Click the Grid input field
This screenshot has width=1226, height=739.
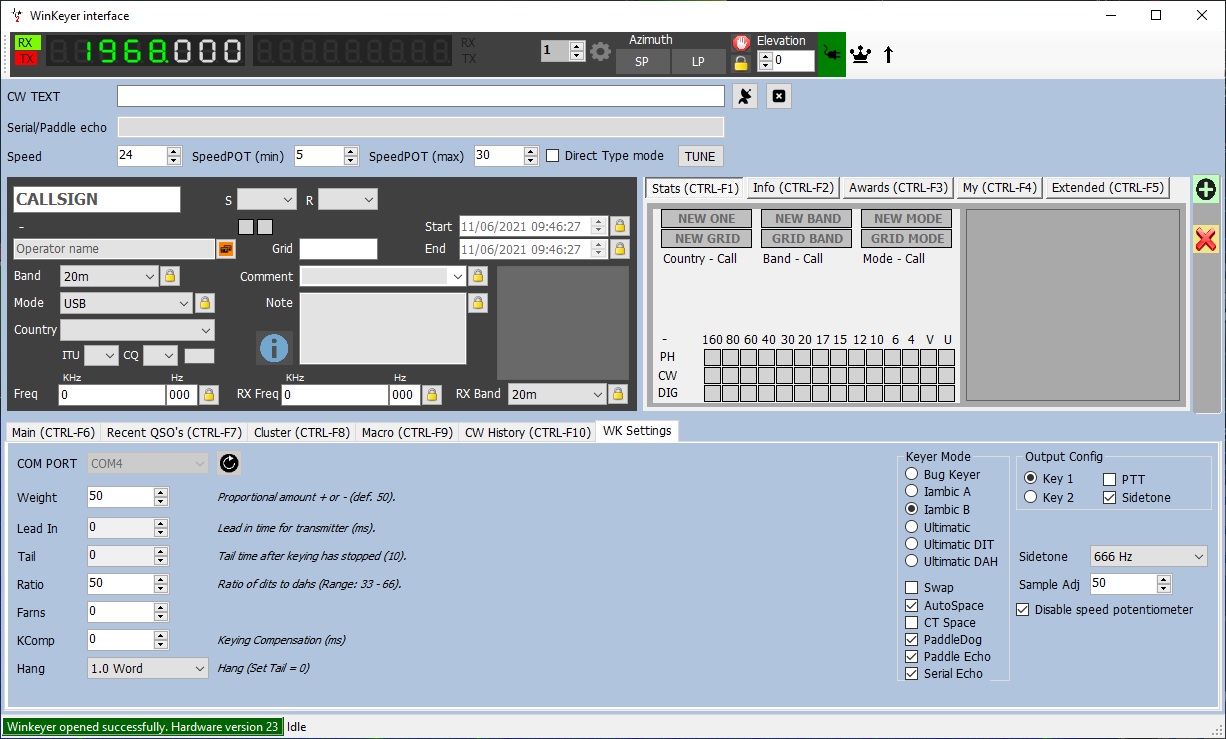coord(338,249)
